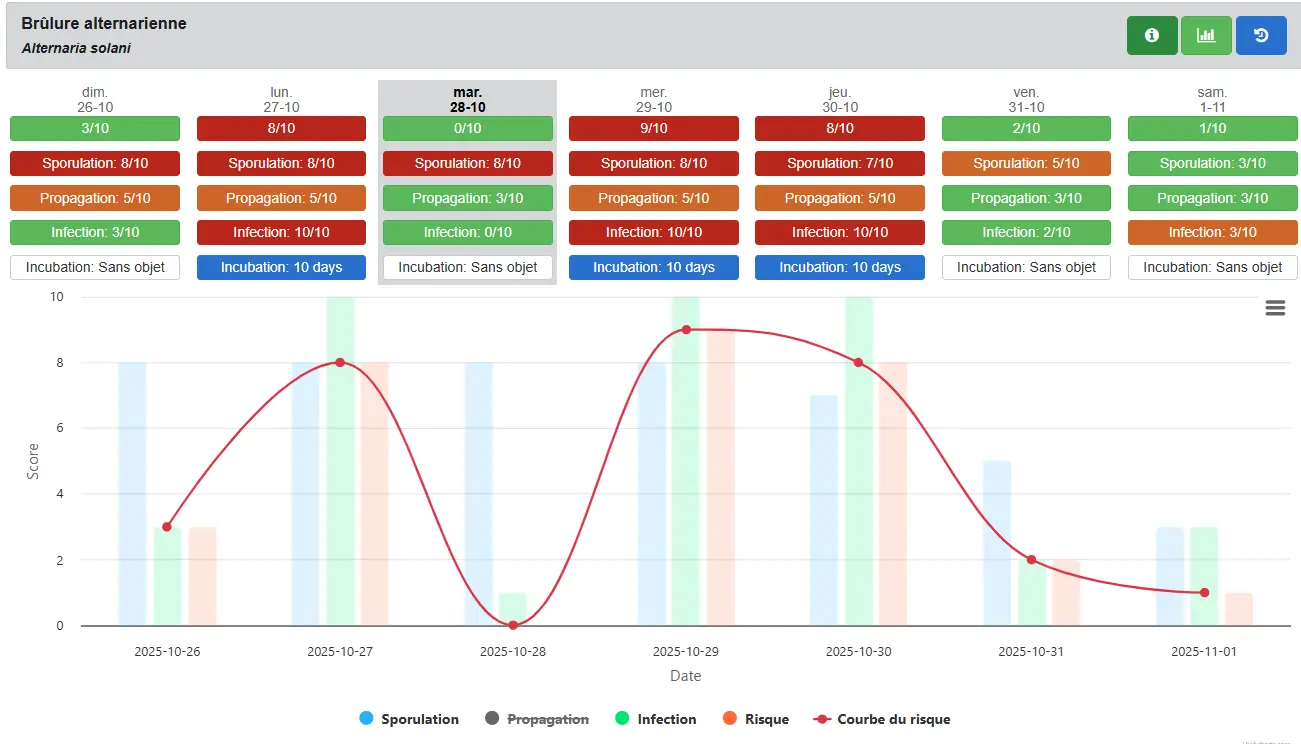Hide the Risque series via legend

pos(766,719)
